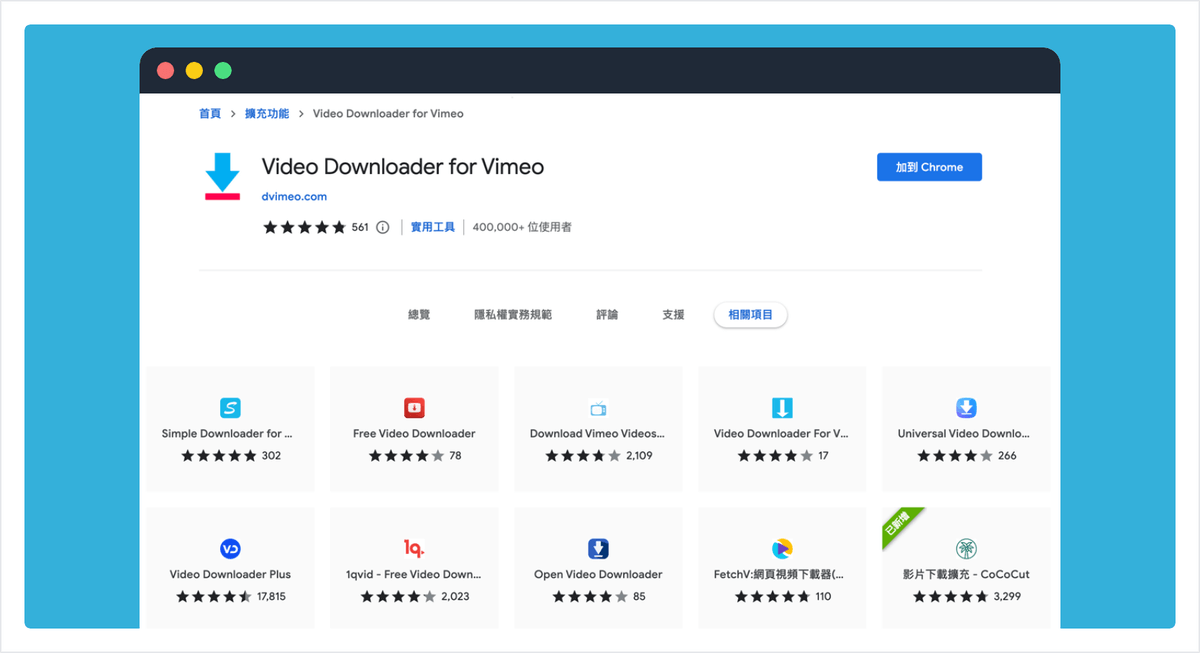The width and height of the screenshot is (1200, 653).
Task: Click the 78 rating count
Action: tap(455, 456)
